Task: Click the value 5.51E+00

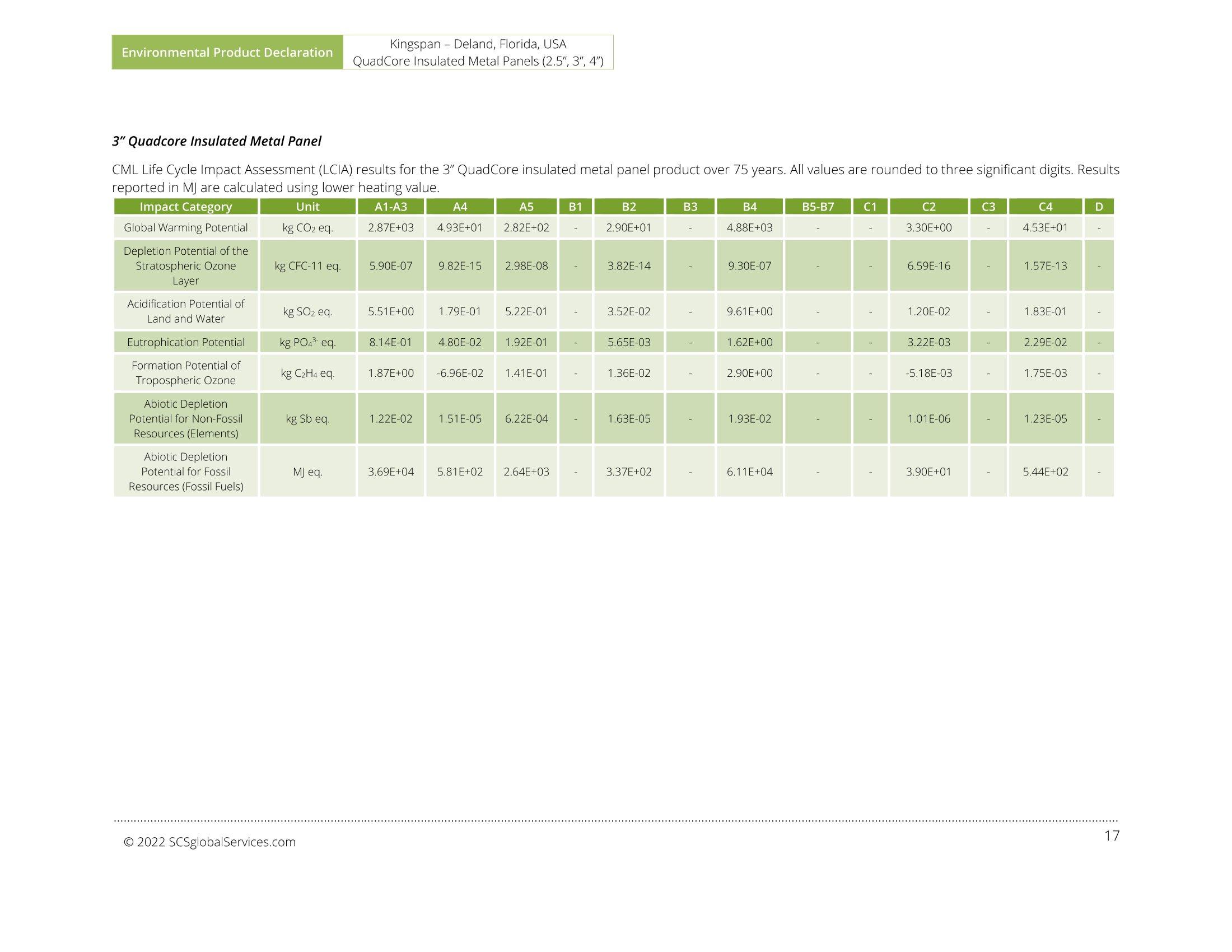Action: (x=391, y=311)
